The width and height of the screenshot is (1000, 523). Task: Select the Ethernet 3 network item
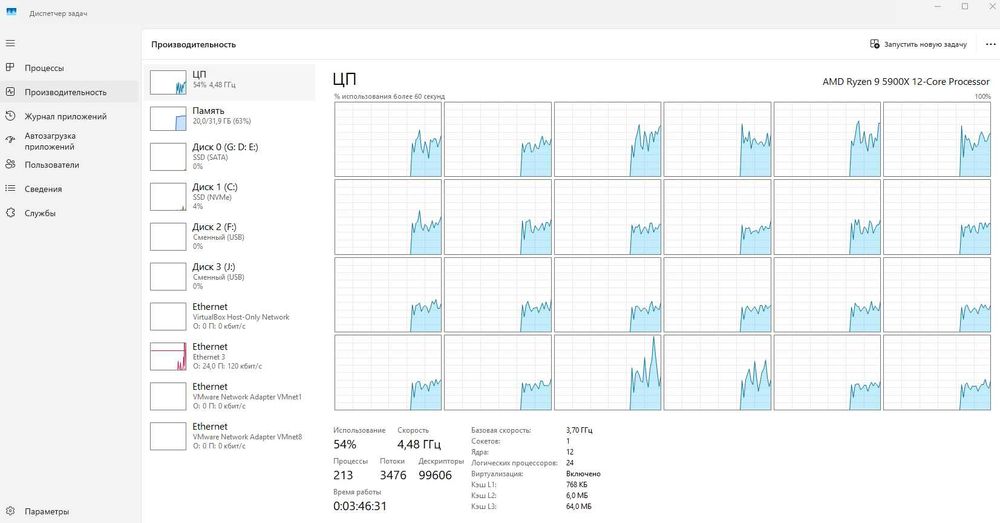[x=231, y=356]
